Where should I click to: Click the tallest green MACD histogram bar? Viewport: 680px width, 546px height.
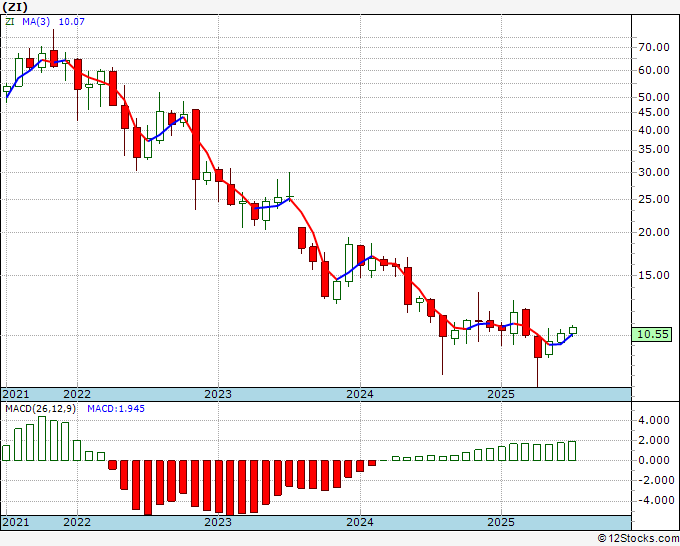(42, 438)
